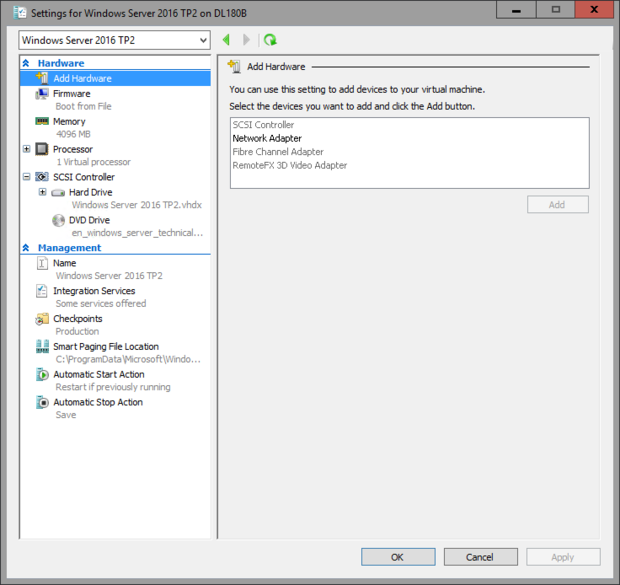Click the Hard Drive icon
The width and height of the screenshot is (620, 585).
[58, 193]
